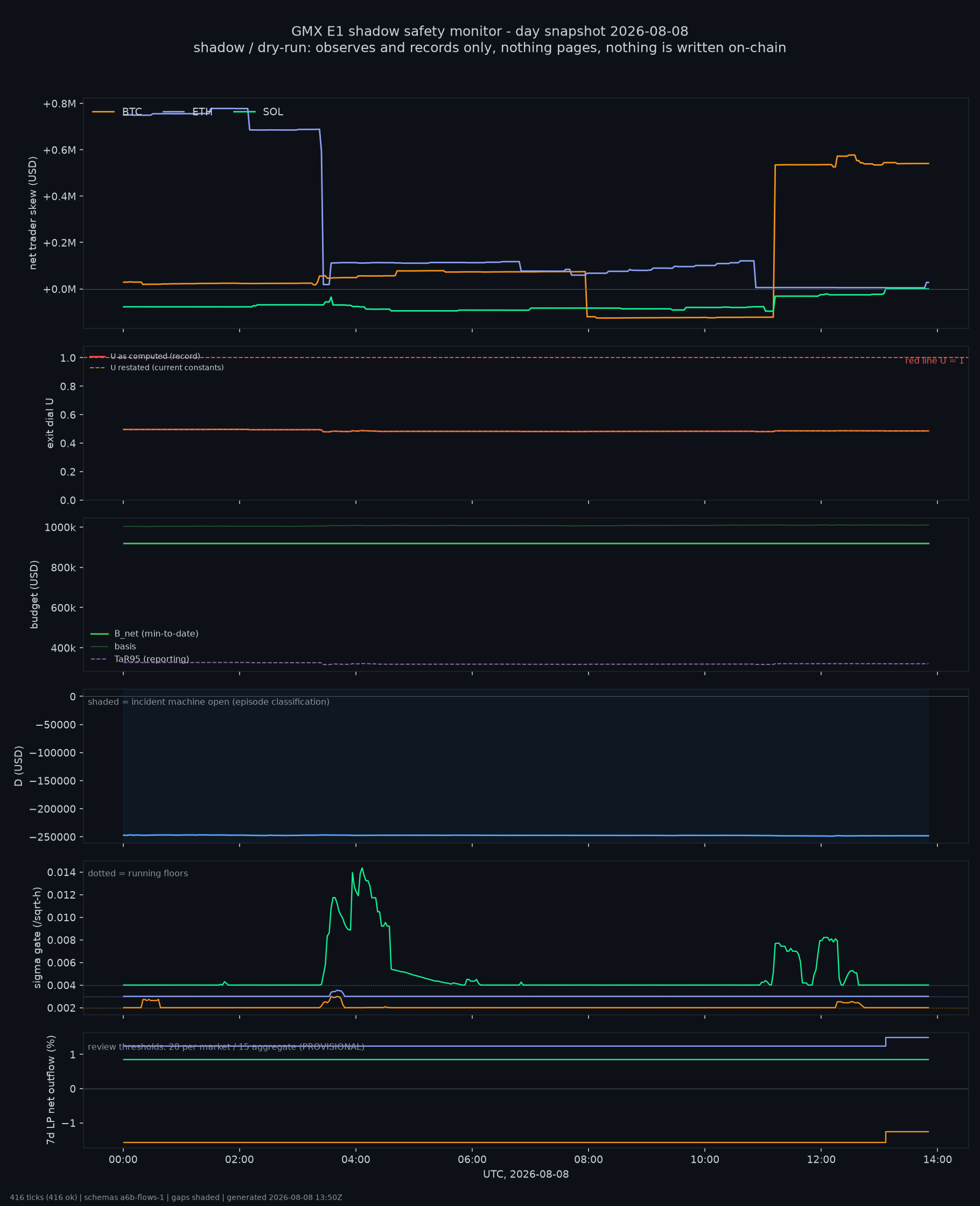The image size is (980, 1206).
Task: Click the 'exit dial U' axis label
Action: (50, 423)
